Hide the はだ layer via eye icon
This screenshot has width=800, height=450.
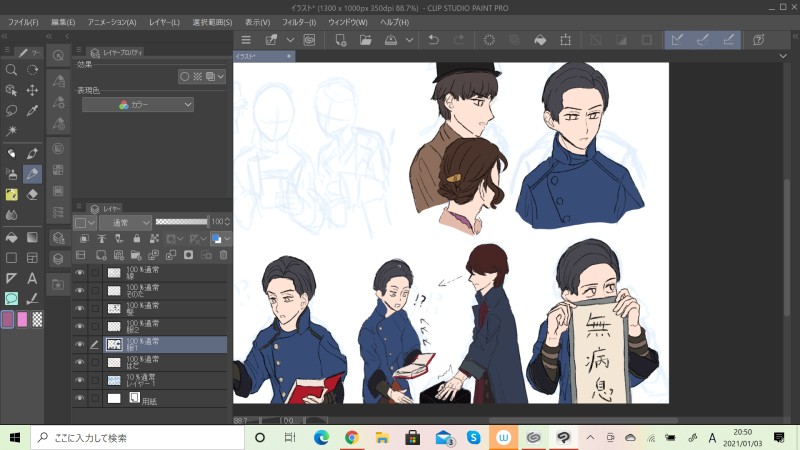pos(80,362)
